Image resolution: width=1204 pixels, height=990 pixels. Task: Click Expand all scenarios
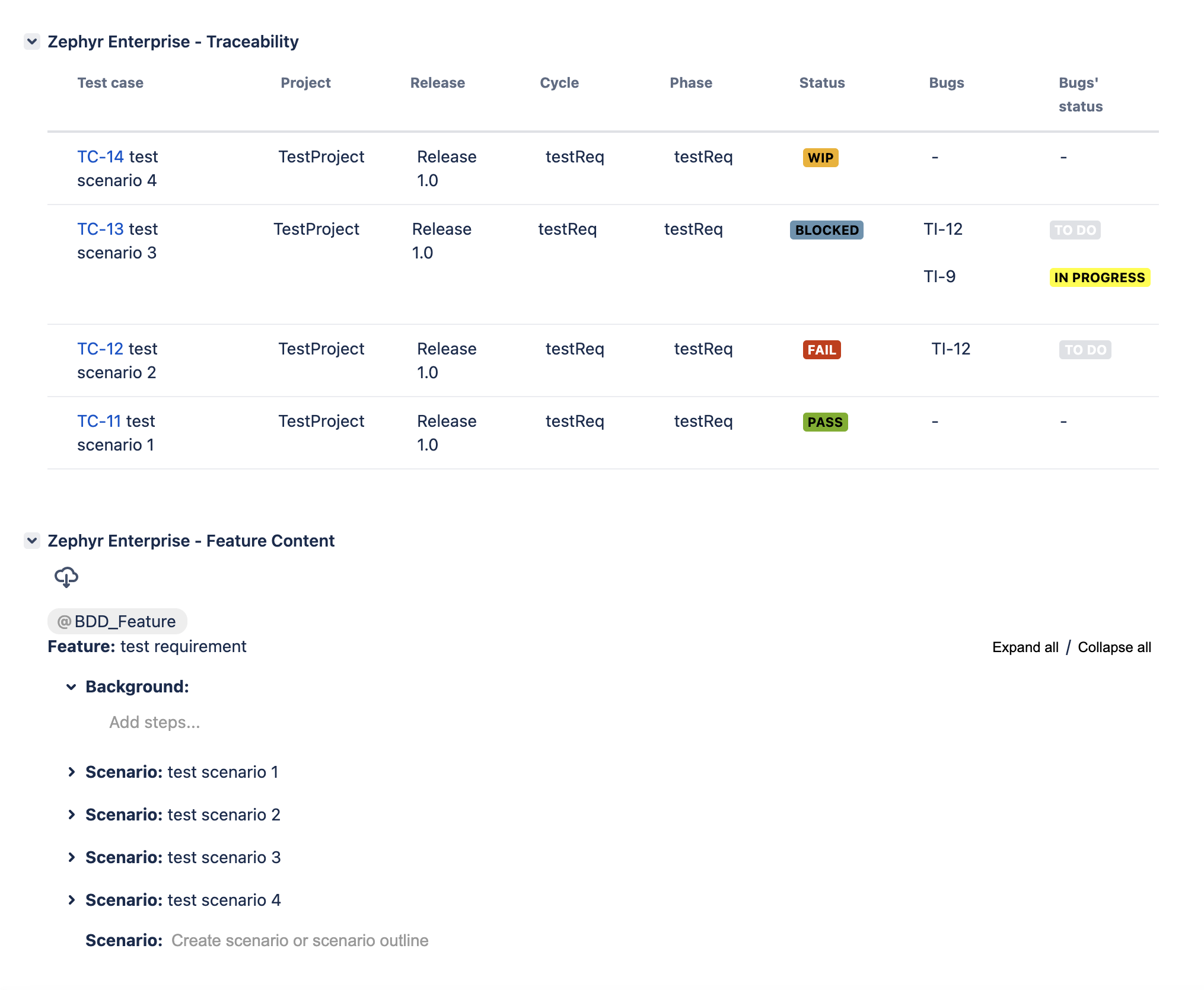click(x=1025, y=647)
